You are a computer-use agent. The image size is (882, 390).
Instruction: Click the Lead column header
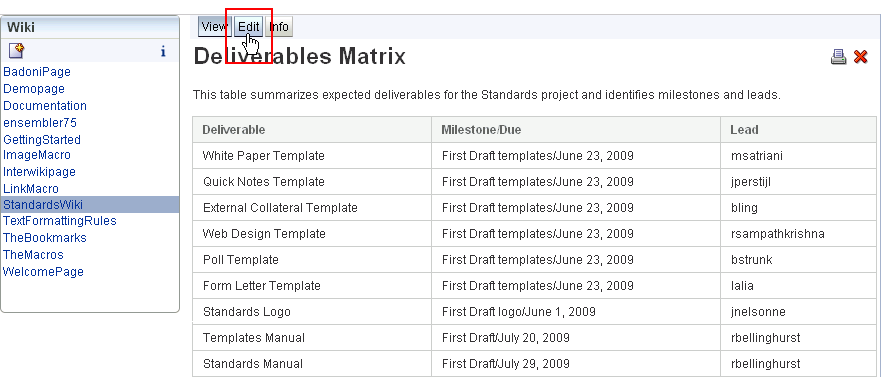(x=799, y=129)
